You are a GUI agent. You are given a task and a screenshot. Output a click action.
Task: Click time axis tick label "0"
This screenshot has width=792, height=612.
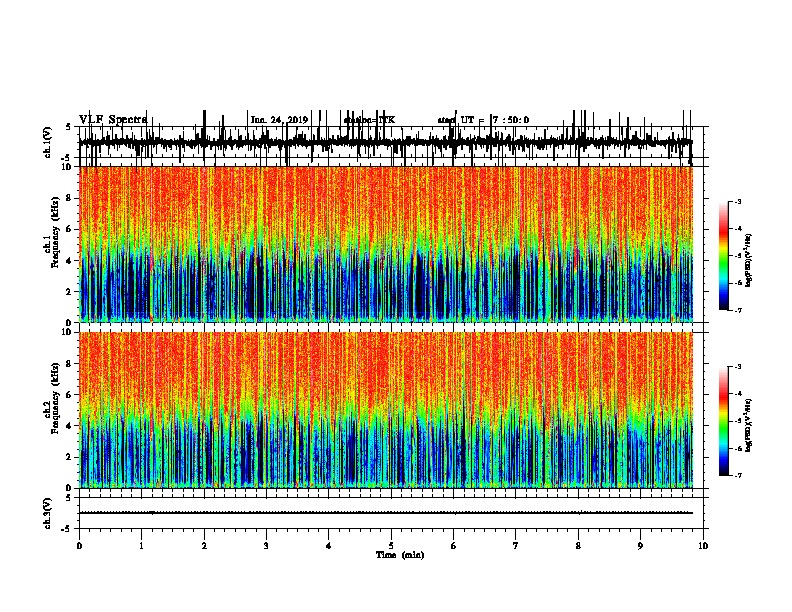(x=79, y=546)
